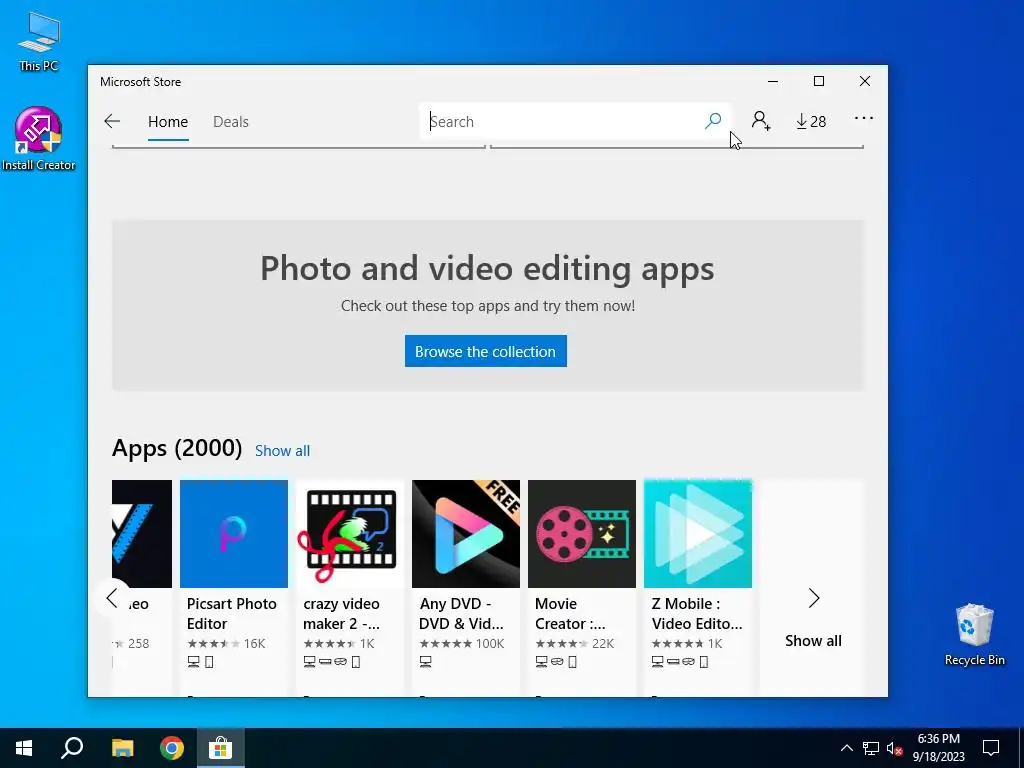
Task: Open File Explorer from the taskbar
Action: [122, 748]
